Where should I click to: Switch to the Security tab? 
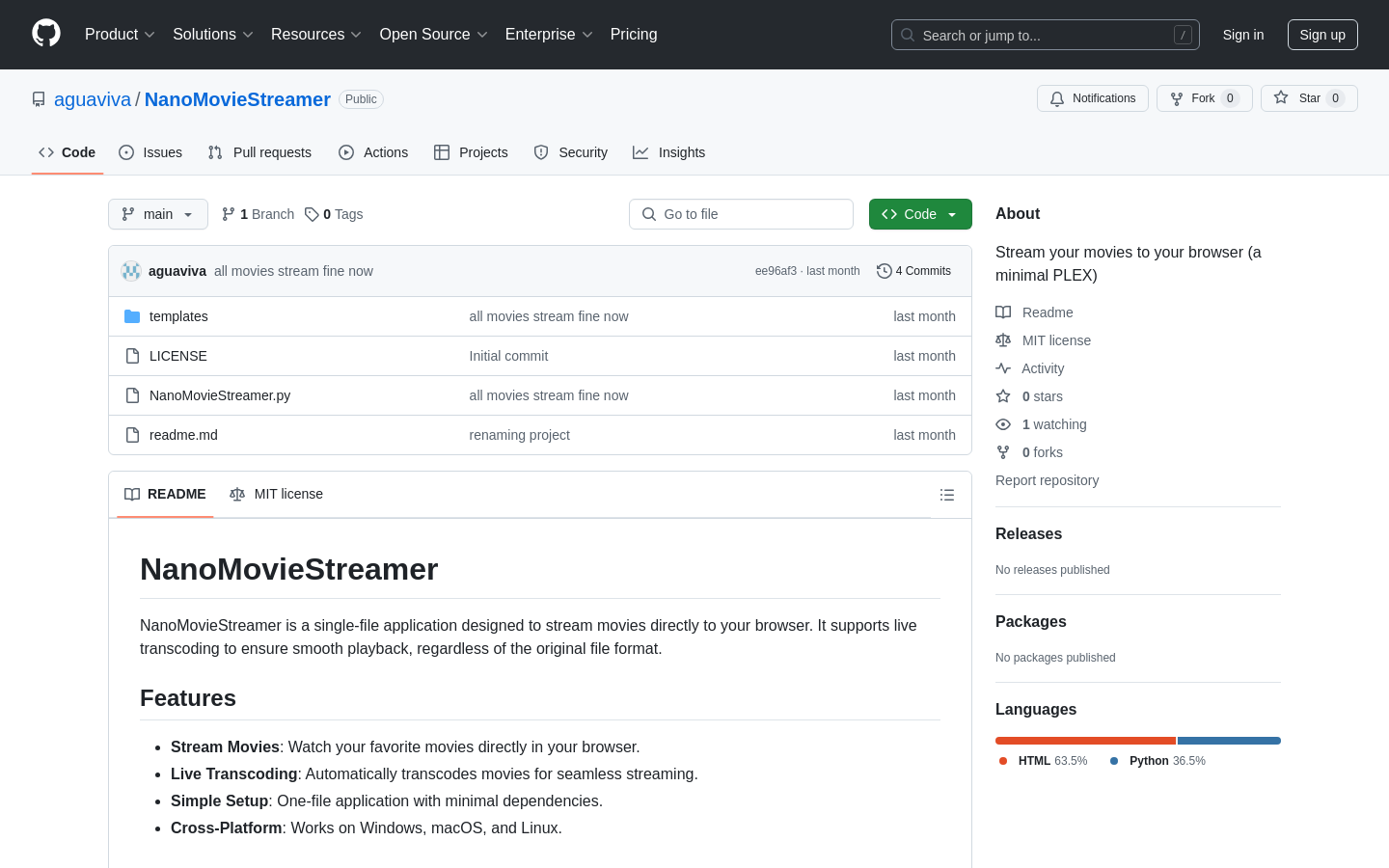pyautogui.click(x=571, y=152)
